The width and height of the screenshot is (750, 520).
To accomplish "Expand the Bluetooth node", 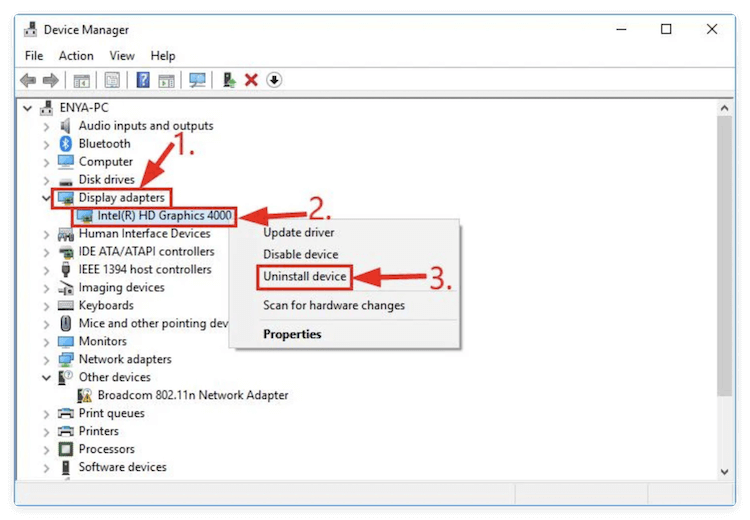I will pos(46,144).
